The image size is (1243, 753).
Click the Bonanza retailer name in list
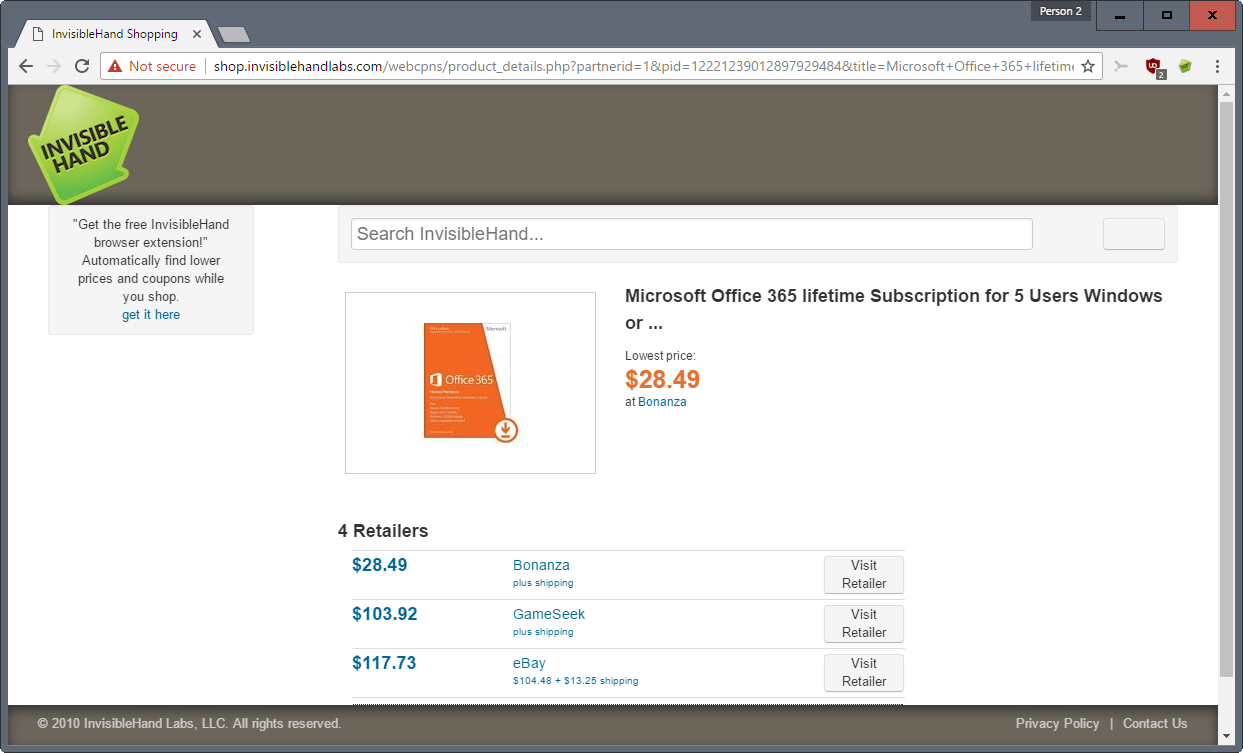tap(541, 565)
